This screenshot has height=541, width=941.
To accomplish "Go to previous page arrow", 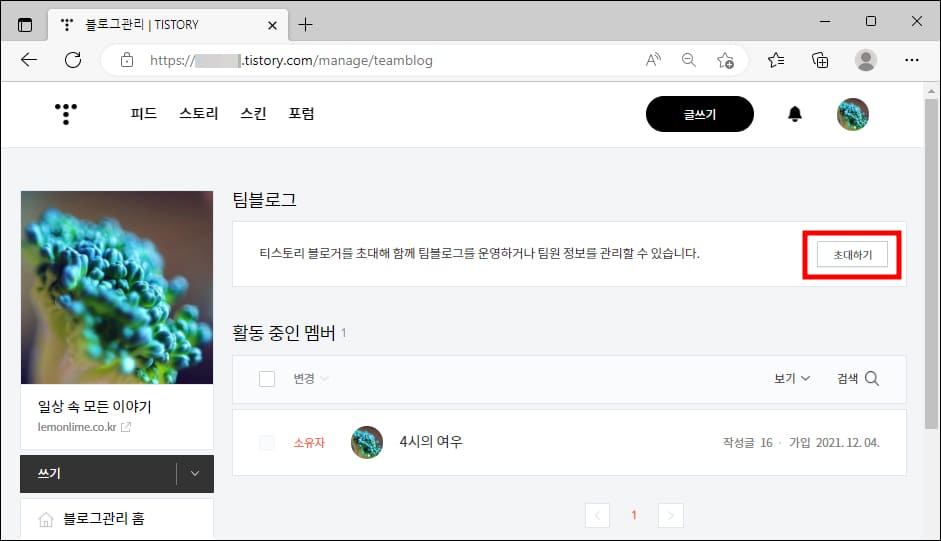I will (x=597, y=515).
